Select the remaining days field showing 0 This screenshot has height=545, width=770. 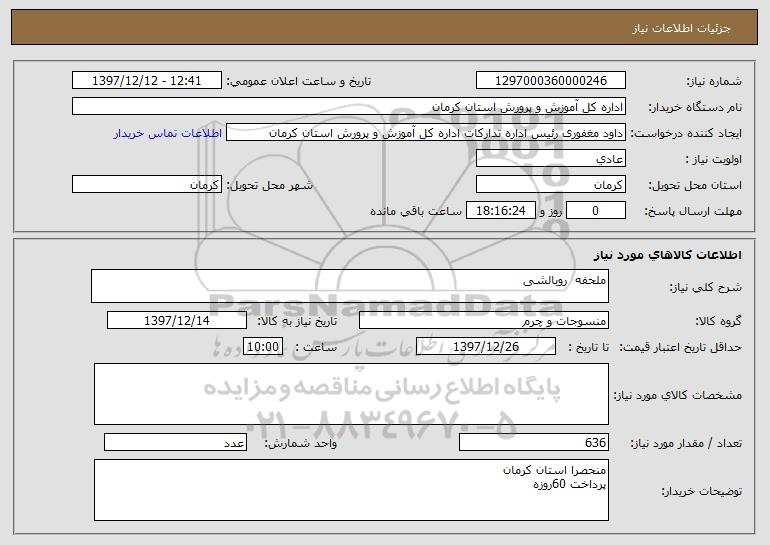coord(596,211)
